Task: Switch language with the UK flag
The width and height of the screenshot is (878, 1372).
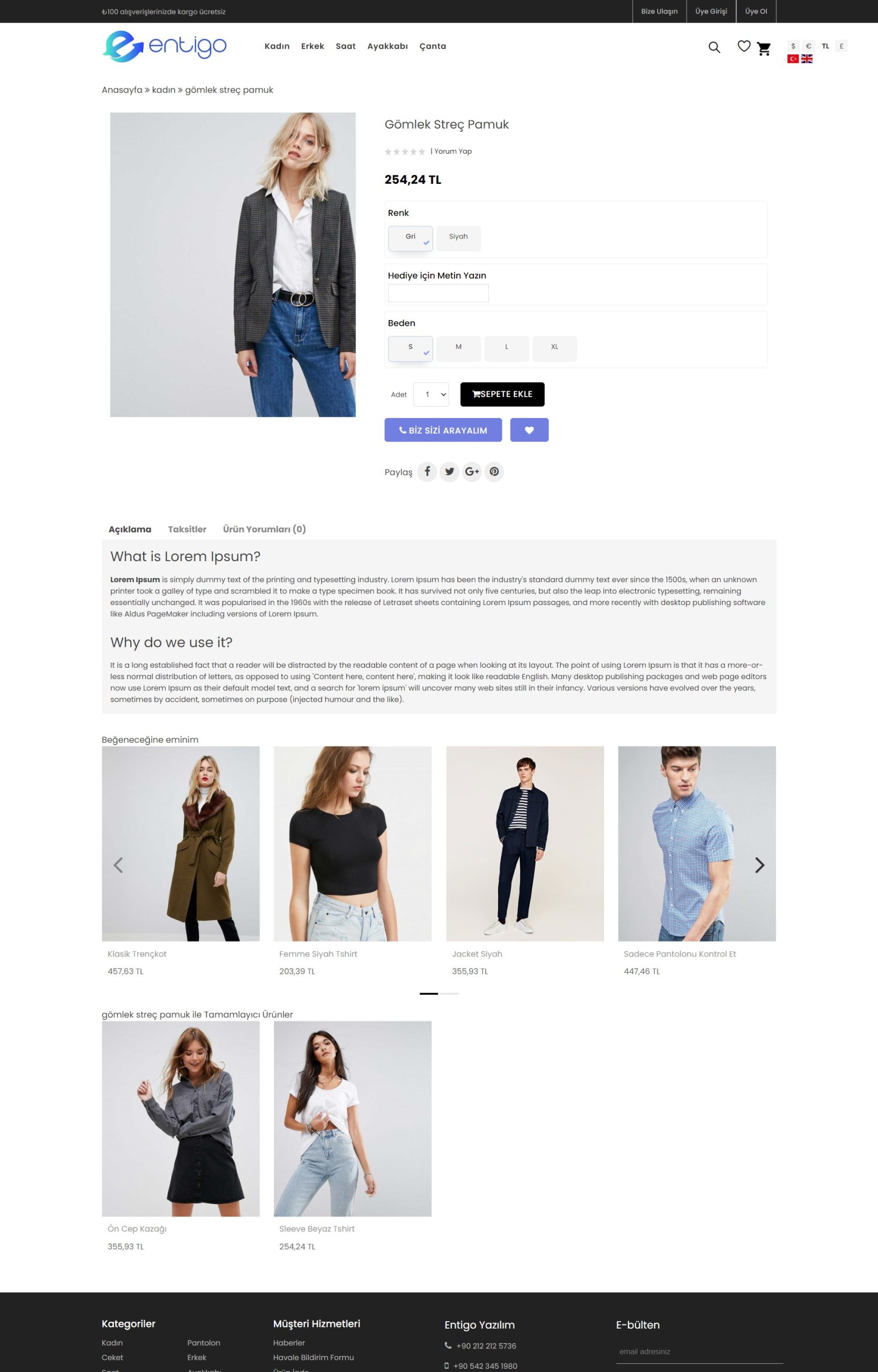Action: pyautogui.click(x=807, y=59)
